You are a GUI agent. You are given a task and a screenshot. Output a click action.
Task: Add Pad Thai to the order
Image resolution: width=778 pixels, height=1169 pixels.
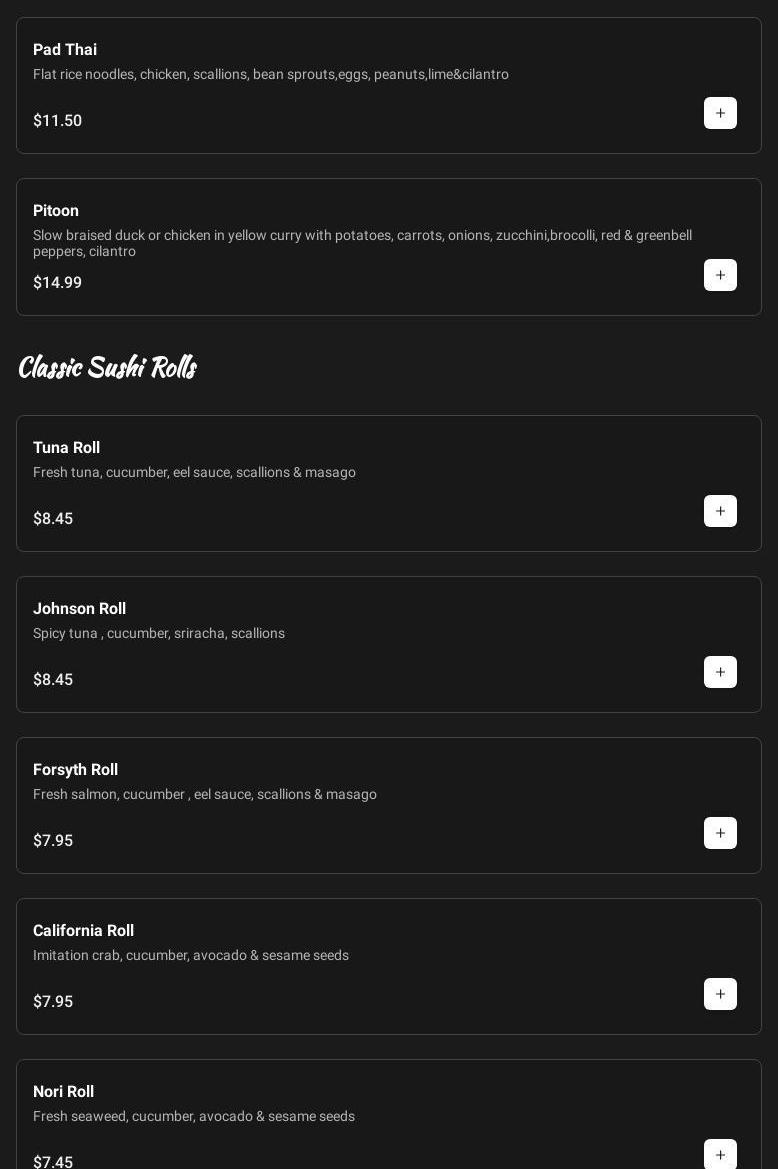tap(720, 113)
